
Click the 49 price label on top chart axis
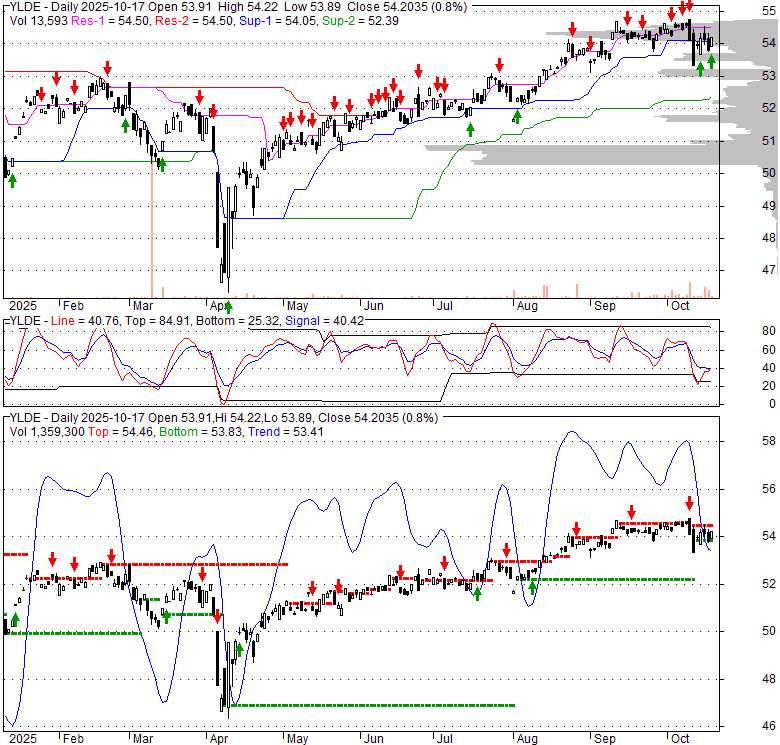pyautogui.click(x=769, y=205)
